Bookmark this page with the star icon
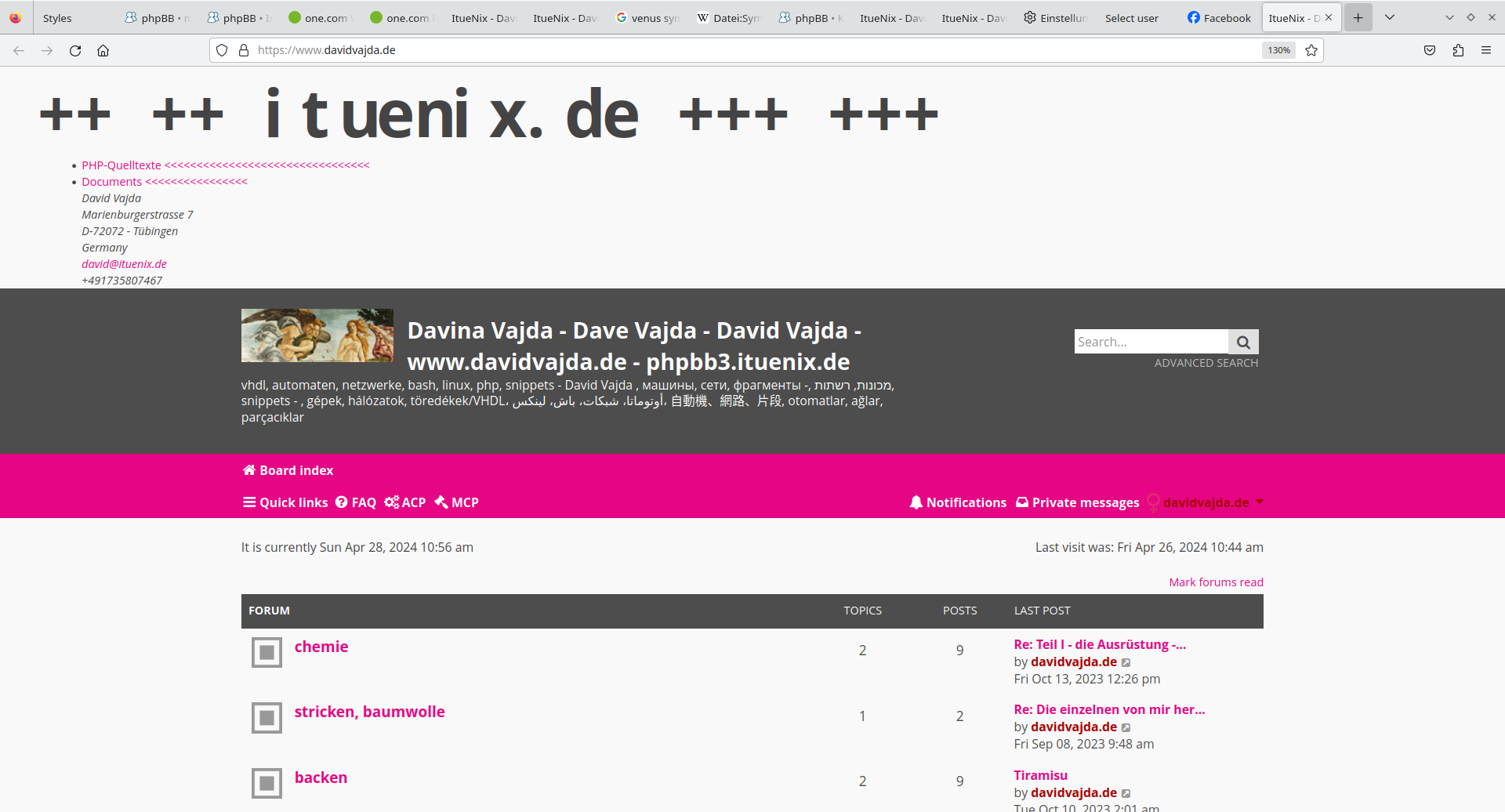The height and width of the screenshot is (812, 1505). pyautogui.click(x=1311, y=50)
